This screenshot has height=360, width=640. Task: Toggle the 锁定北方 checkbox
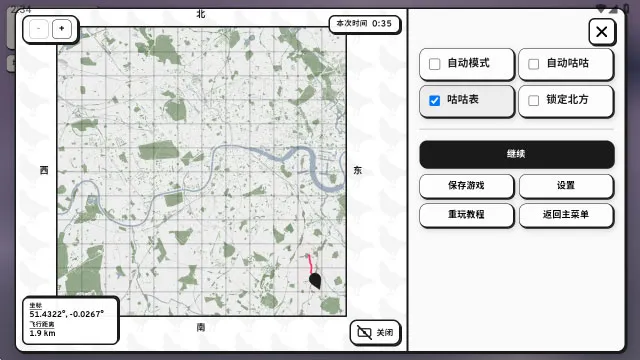pyautogui.click(x=533, y=100)
